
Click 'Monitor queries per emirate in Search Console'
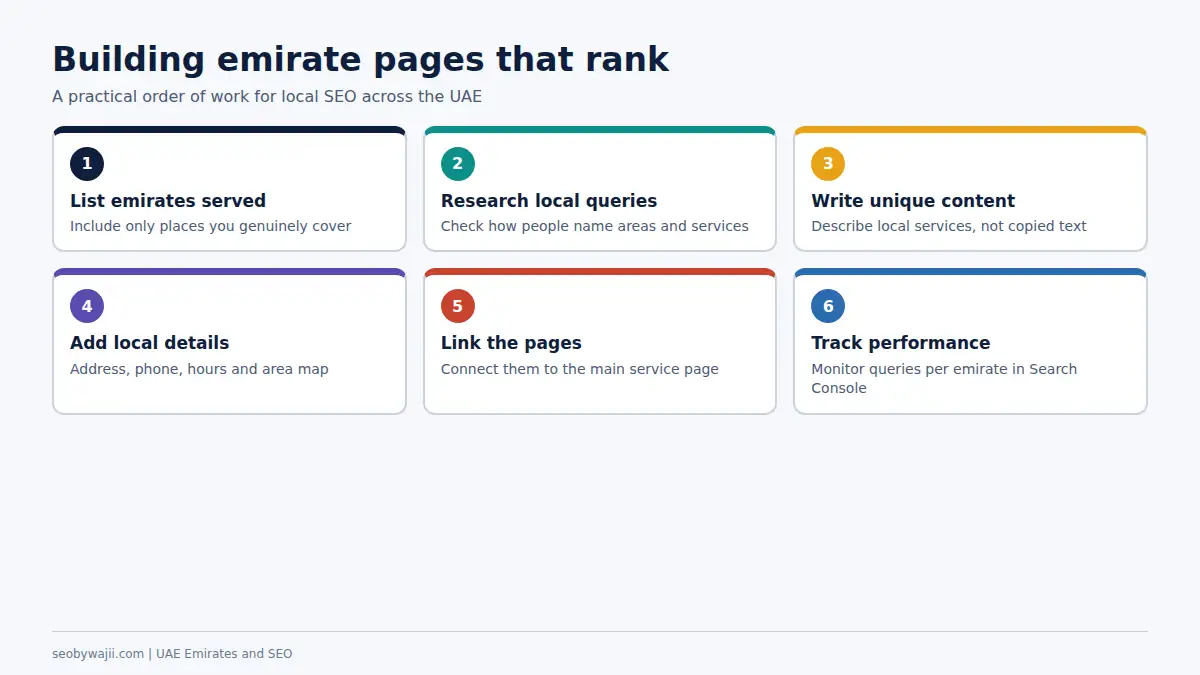click(x=944, y=378)
